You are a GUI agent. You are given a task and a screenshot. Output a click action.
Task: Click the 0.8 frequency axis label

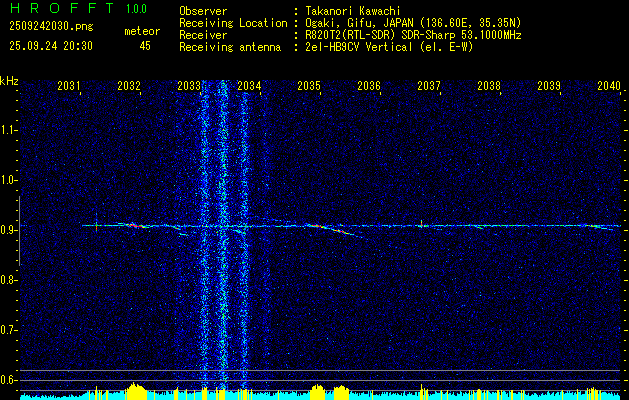click(x=8, y=280)
